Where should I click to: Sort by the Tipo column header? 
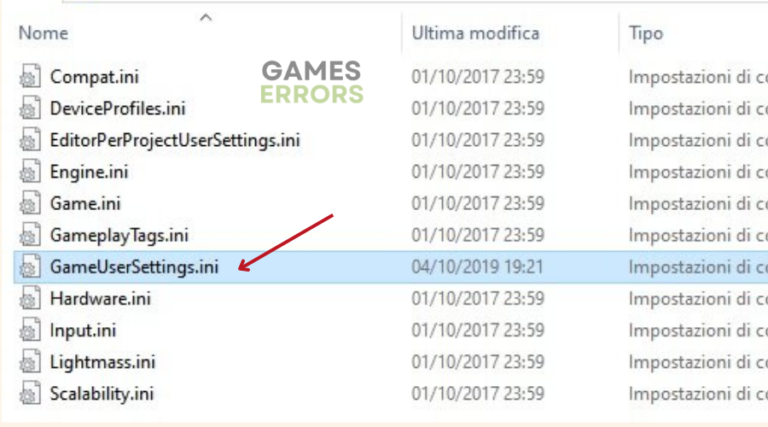tap(646, 33)
